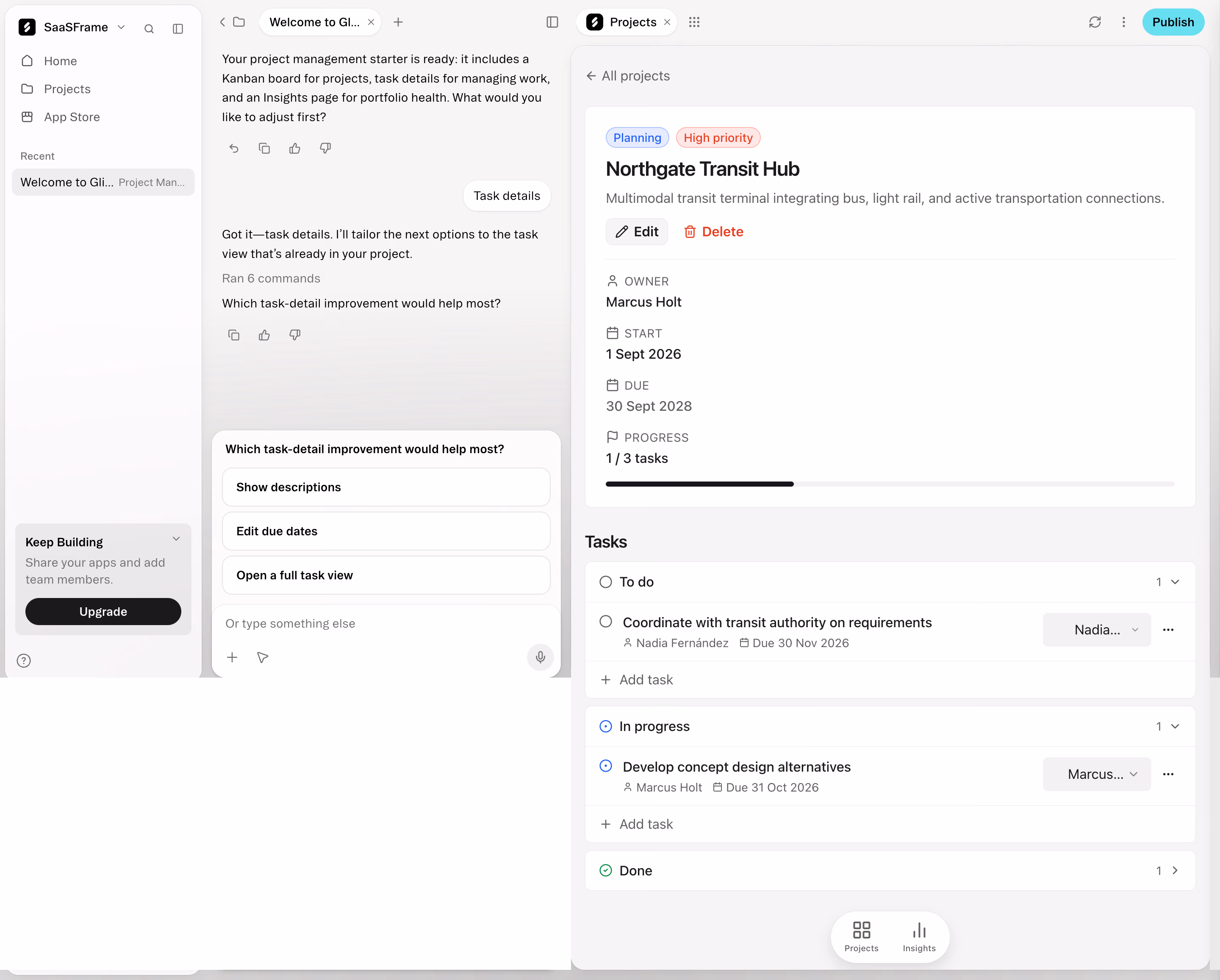Open the folder icon in the chat header

tap(239, 22)
